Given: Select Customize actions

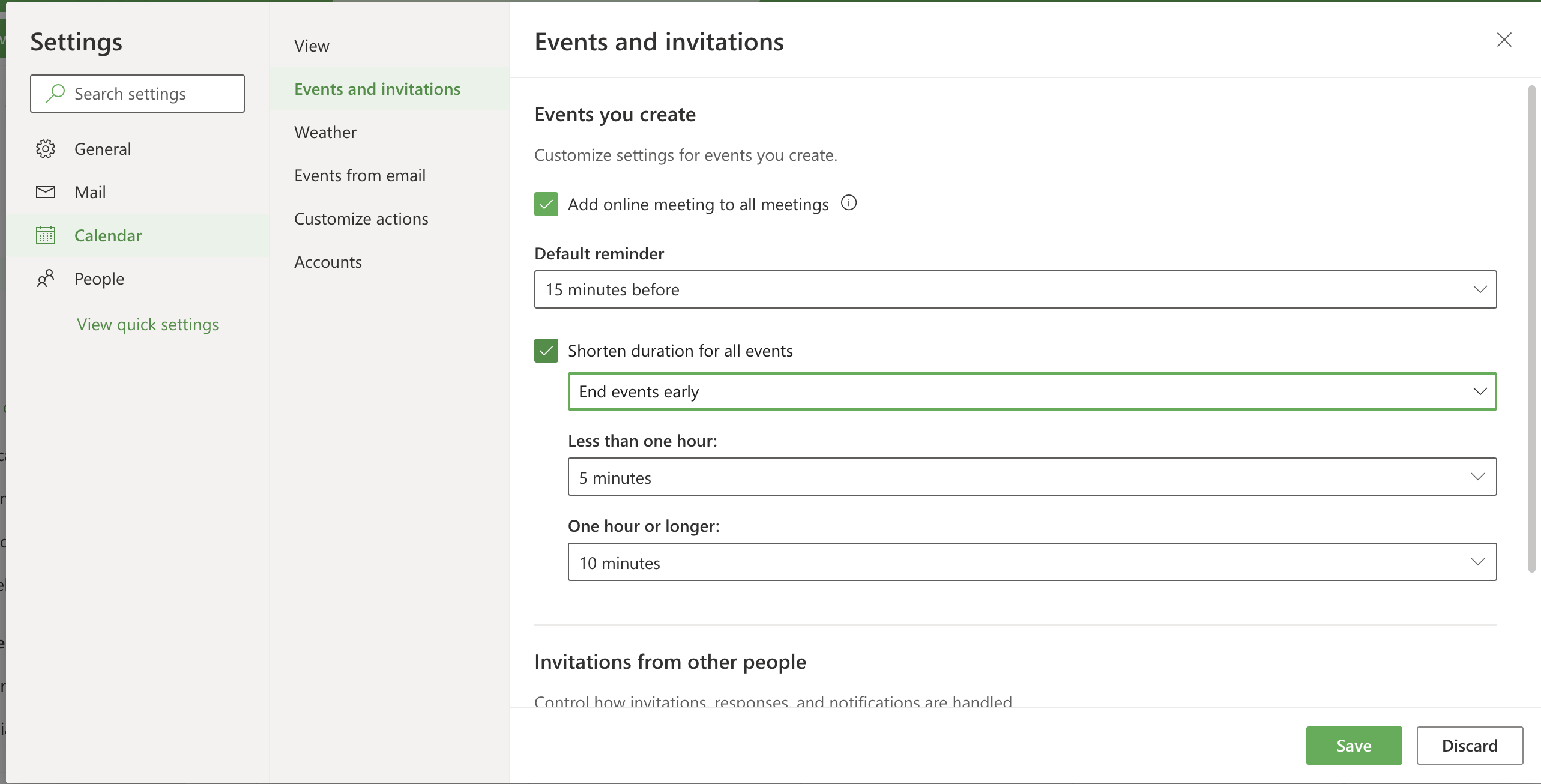Looking at the screenshot, I should [x=361, y=218].
